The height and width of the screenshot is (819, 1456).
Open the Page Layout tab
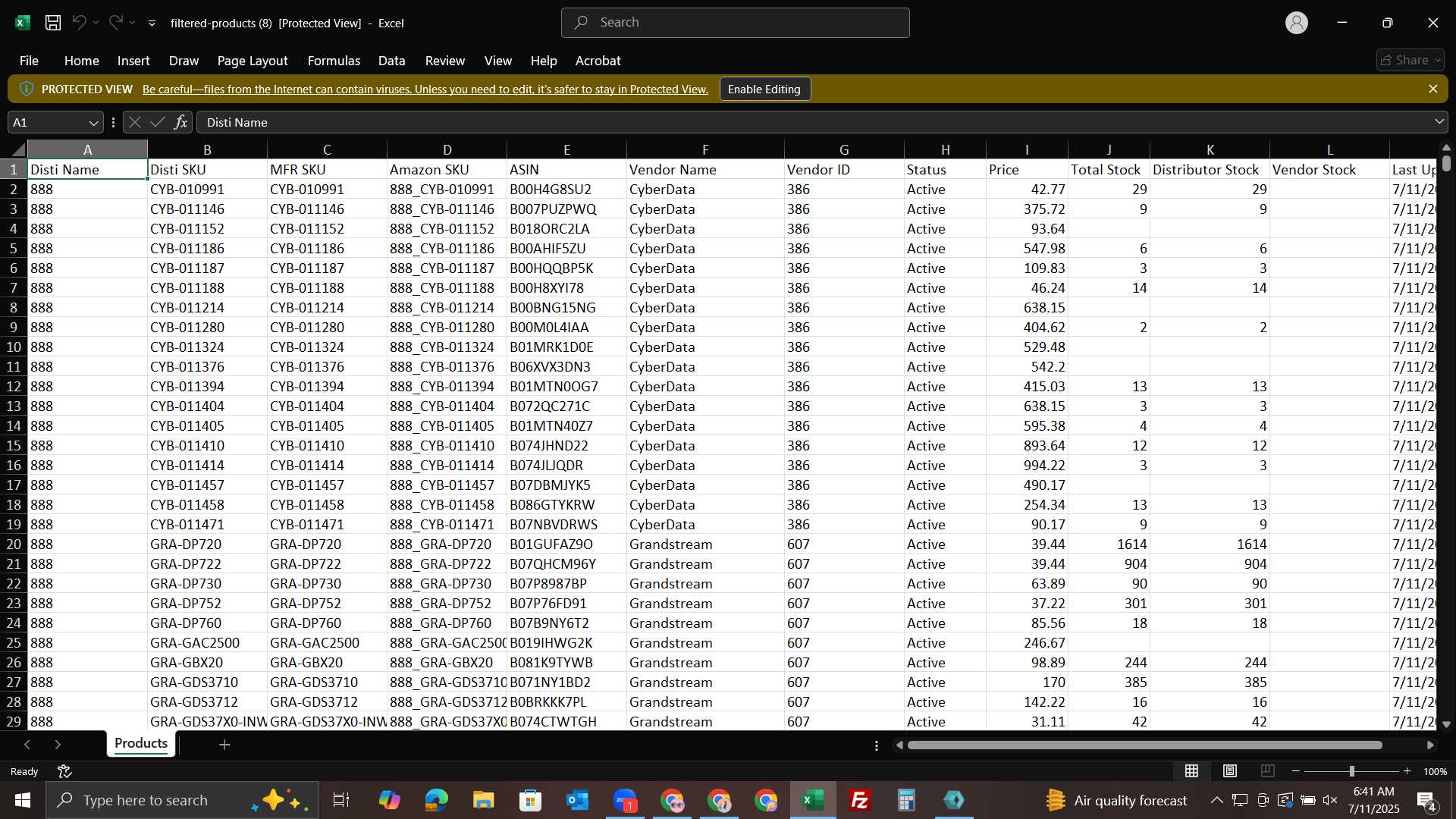(x=253, y=61)
